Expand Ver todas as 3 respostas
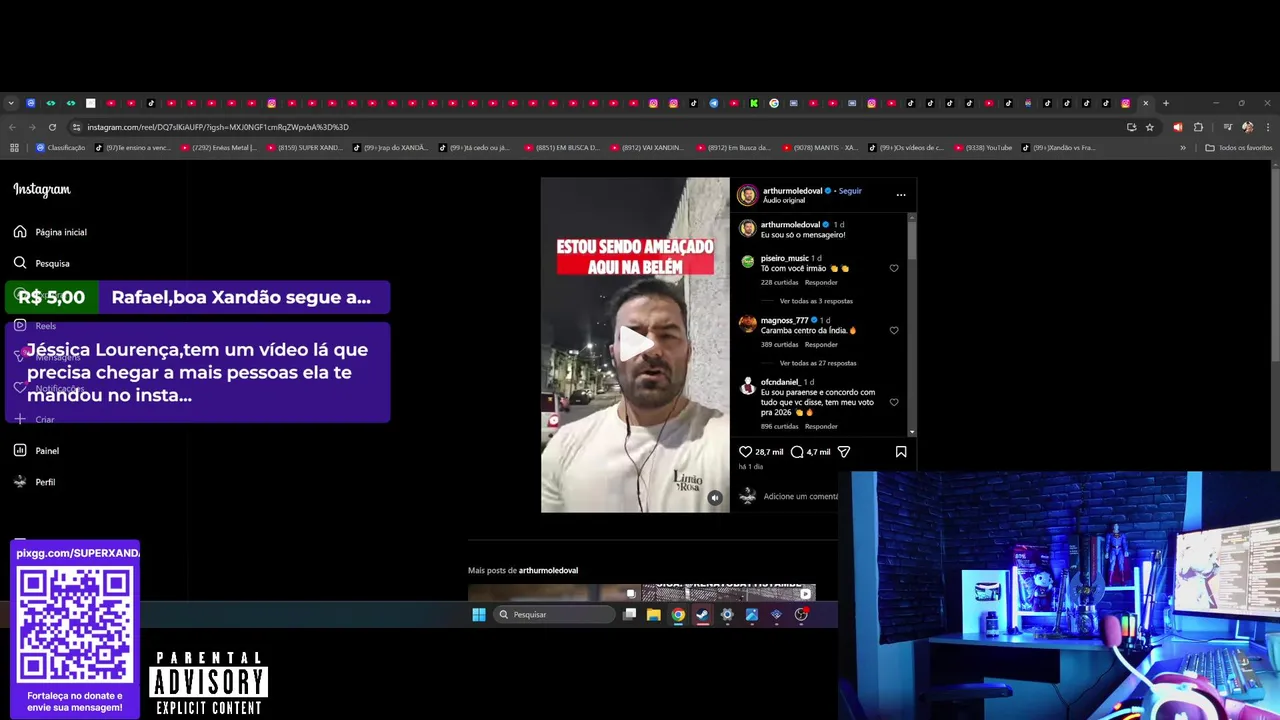Viewport: 1280px width, 720px height. coord(816,301)
